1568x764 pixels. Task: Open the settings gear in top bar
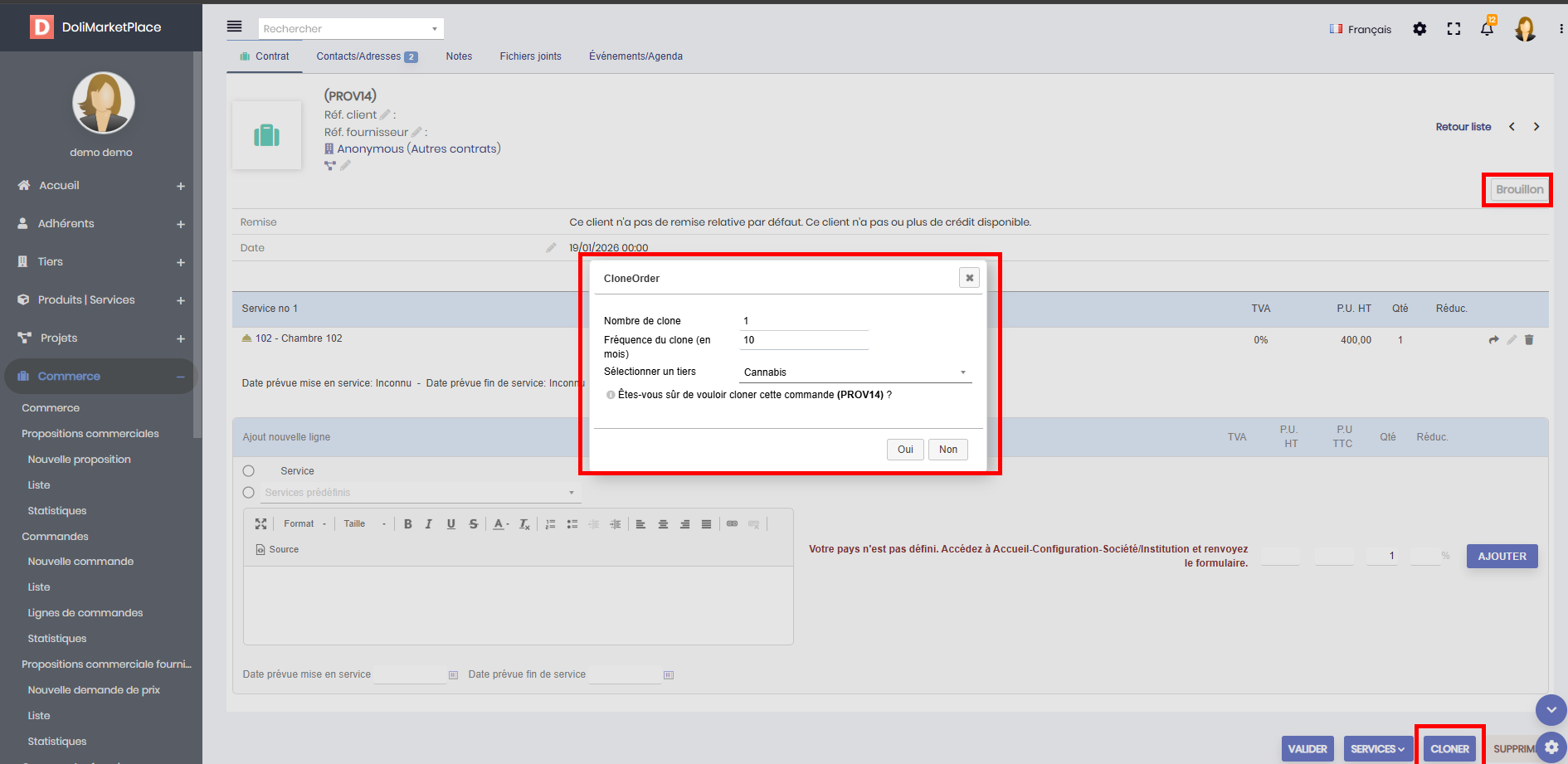1419,29
